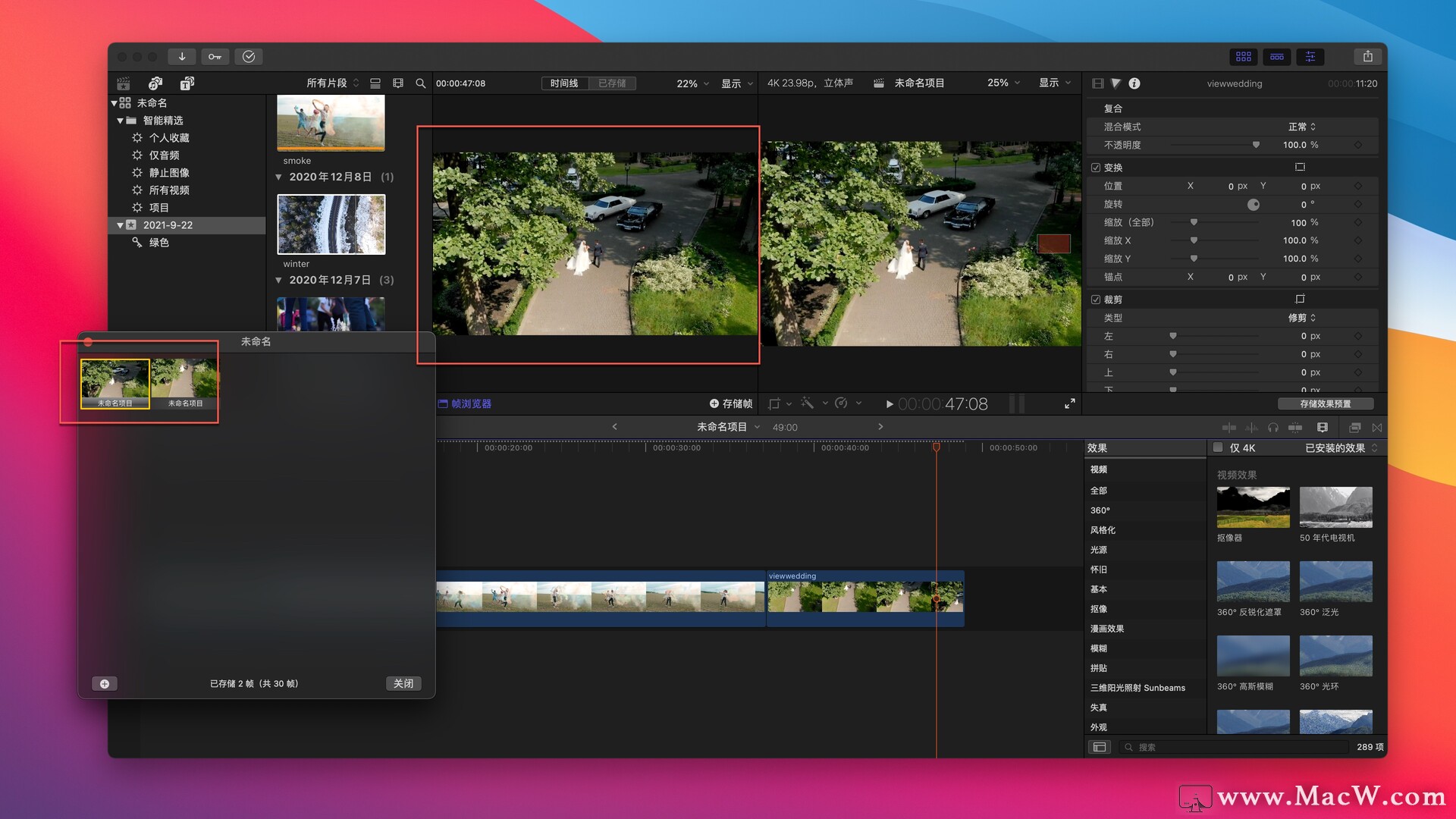Click the 关闭 button in frame browser
Viewport: 1456px width, 819px height.
tap(403, 684)
